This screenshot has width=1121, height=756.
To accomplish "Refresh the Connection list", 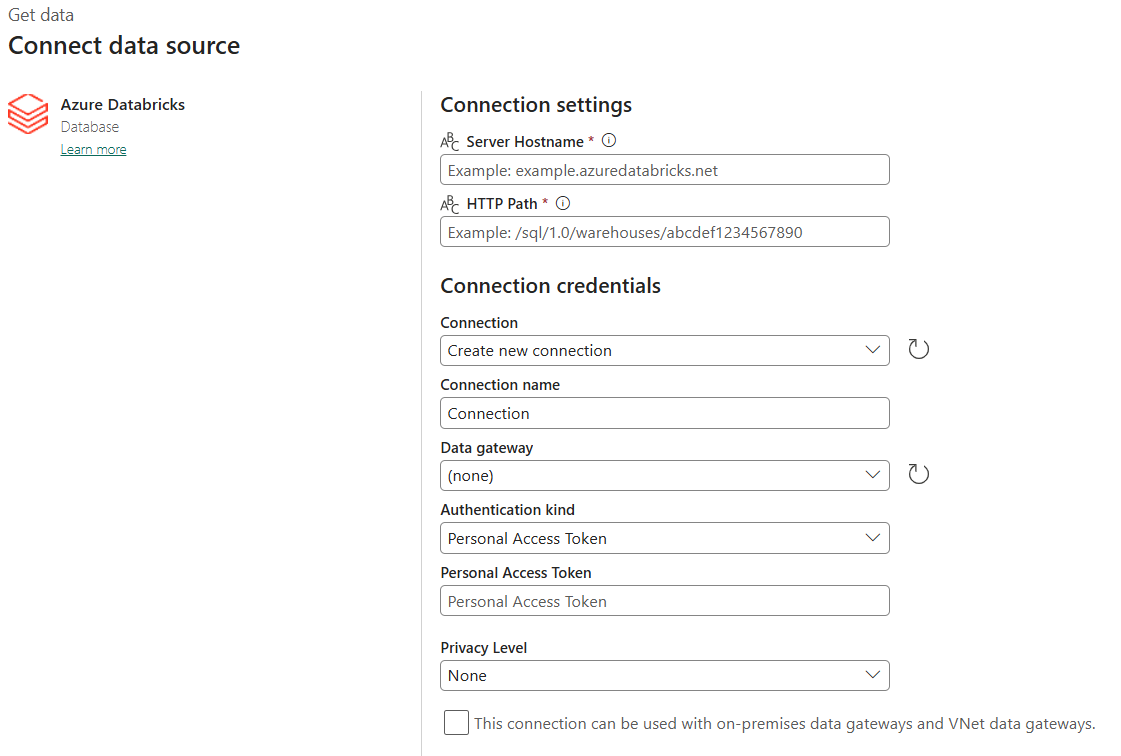I will coord(918,349).
